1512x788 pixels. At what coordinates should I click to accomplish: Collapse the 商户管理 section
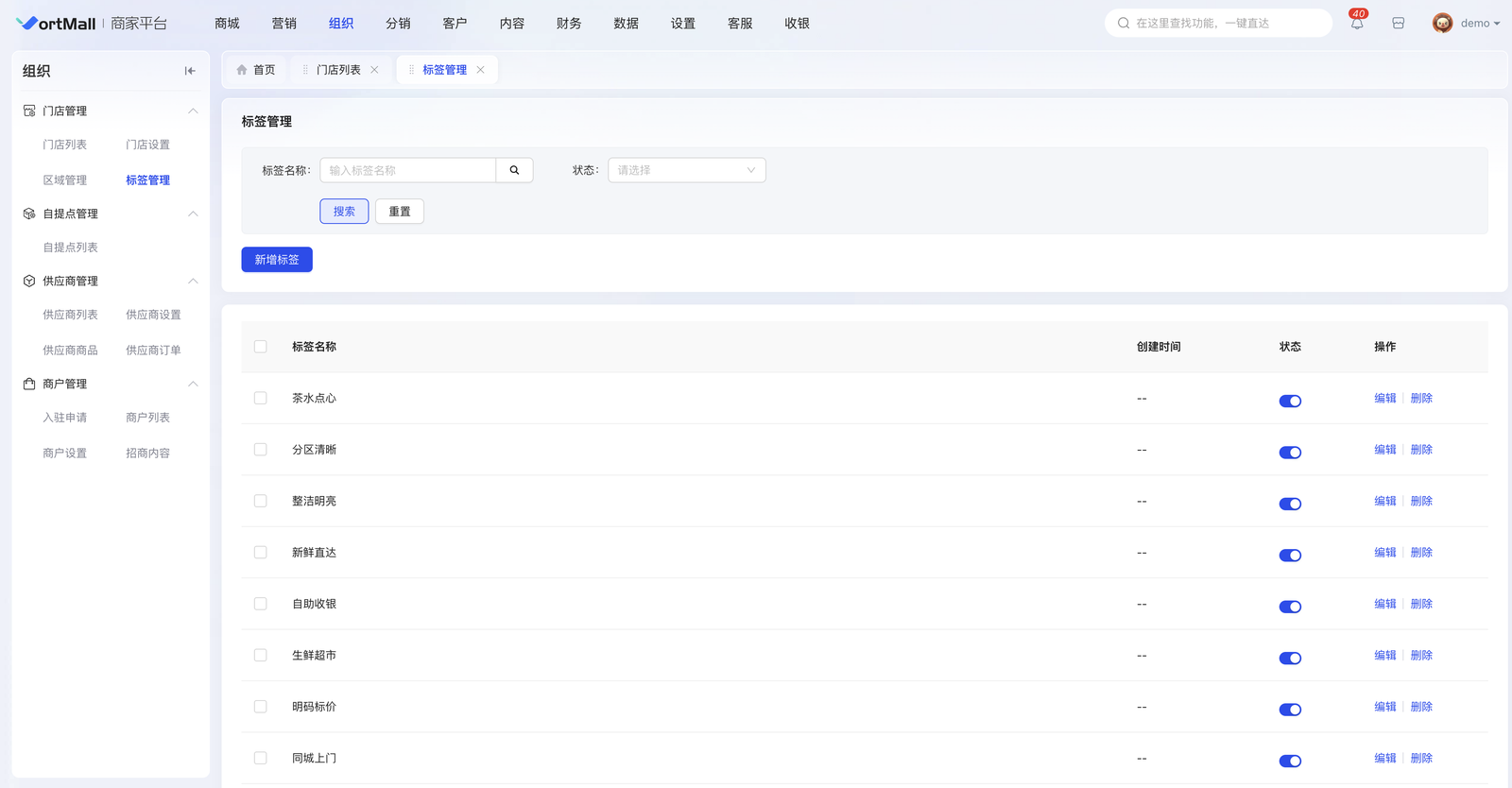[x=193, y=384]
